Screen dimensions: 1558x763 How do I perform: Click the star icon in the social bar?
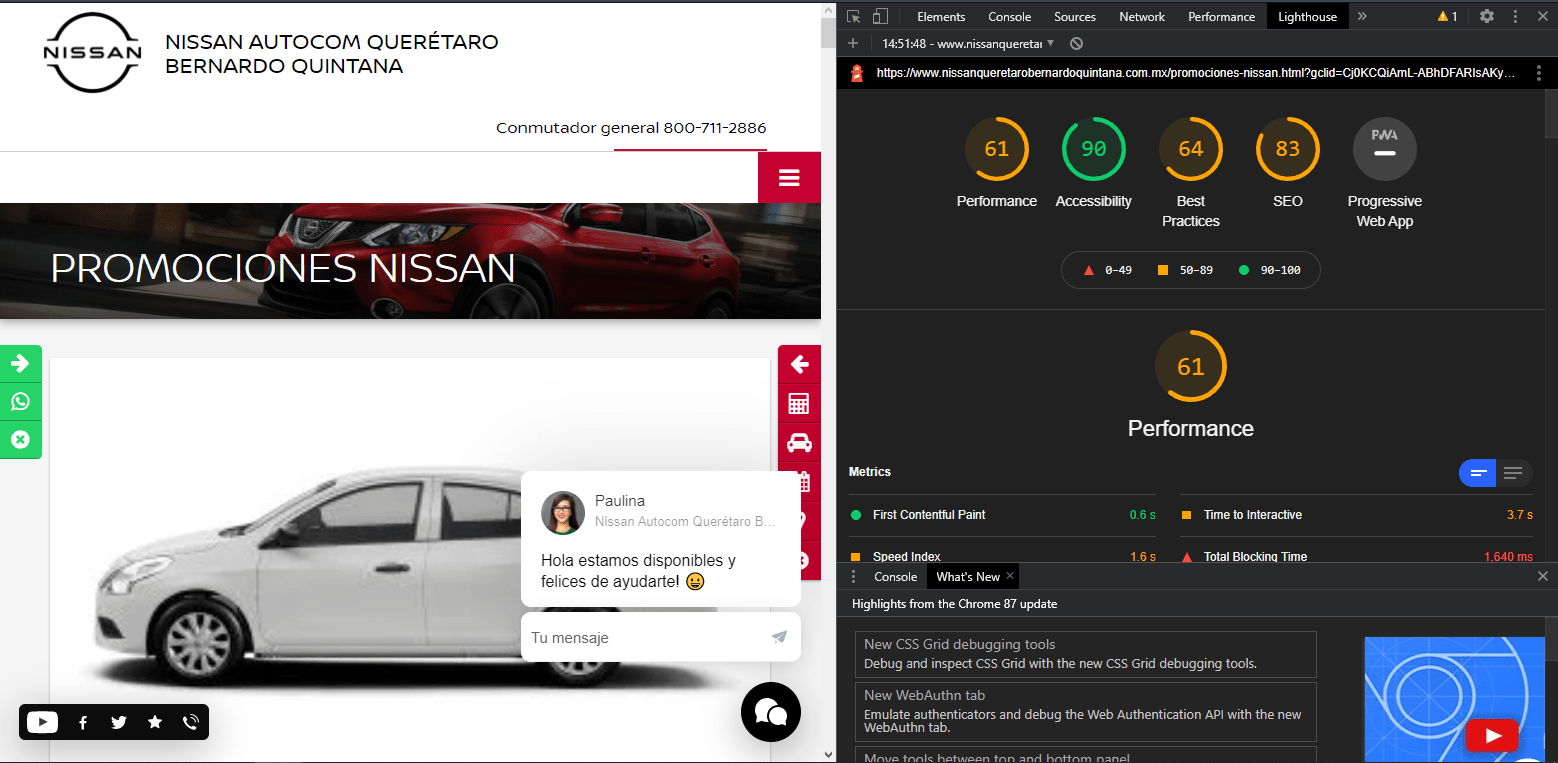point(155,722)
